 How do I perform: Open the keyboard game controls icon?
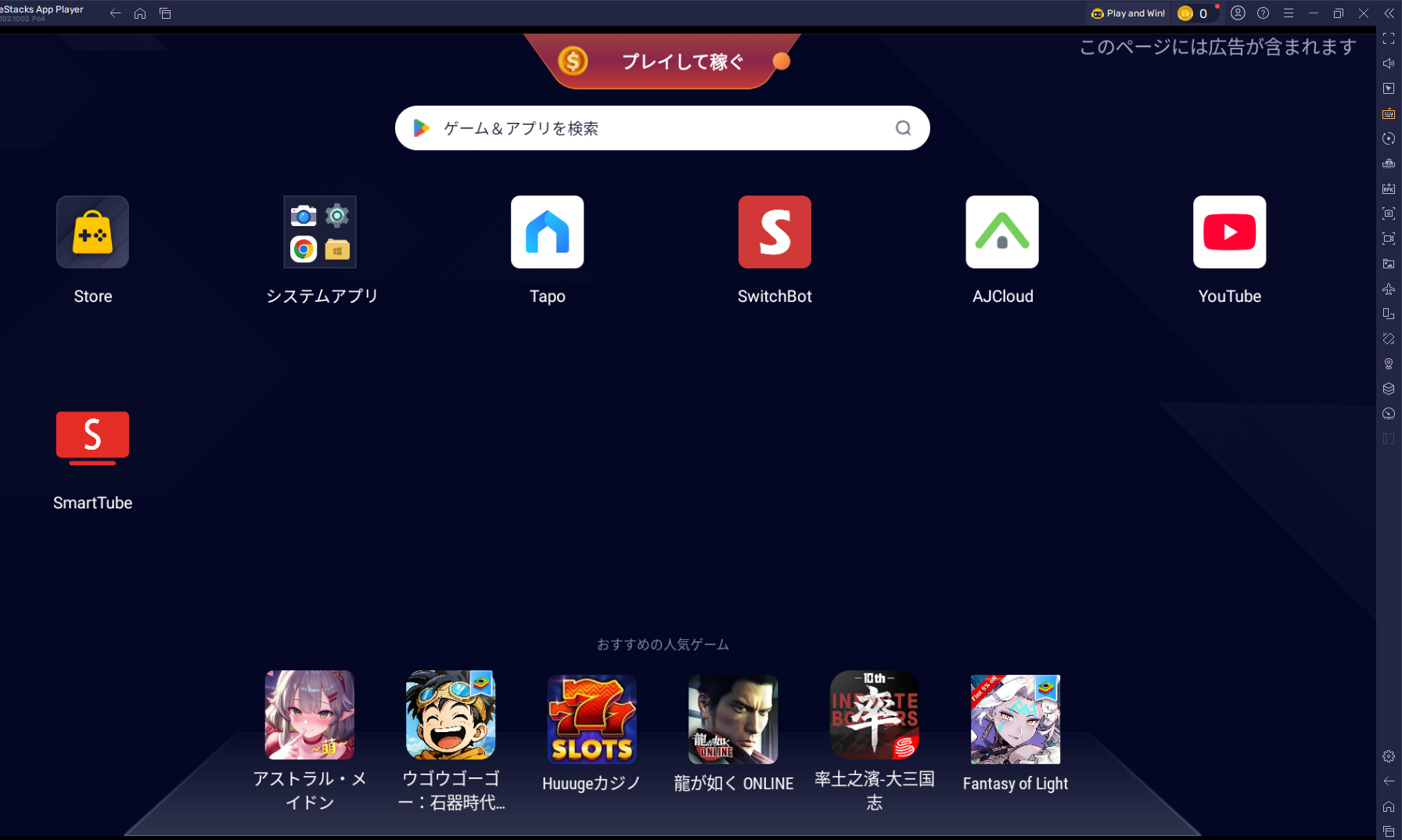1389,113
